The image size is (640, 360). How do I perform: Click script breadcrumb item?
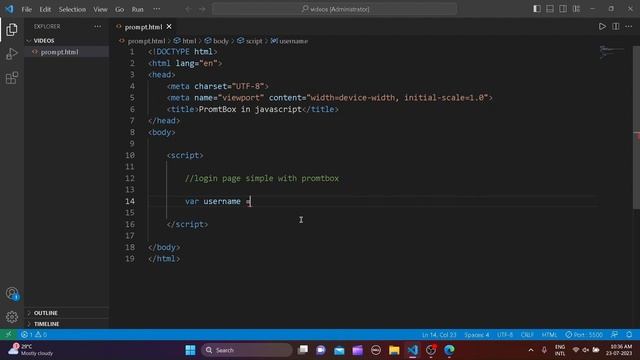[x=254, y=41]
